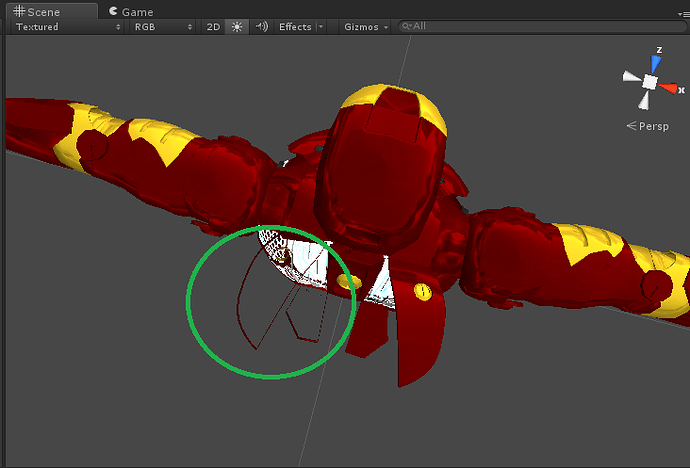Click the search magnifier icon
The image size is (690, 468).
(x=407, y=26)
